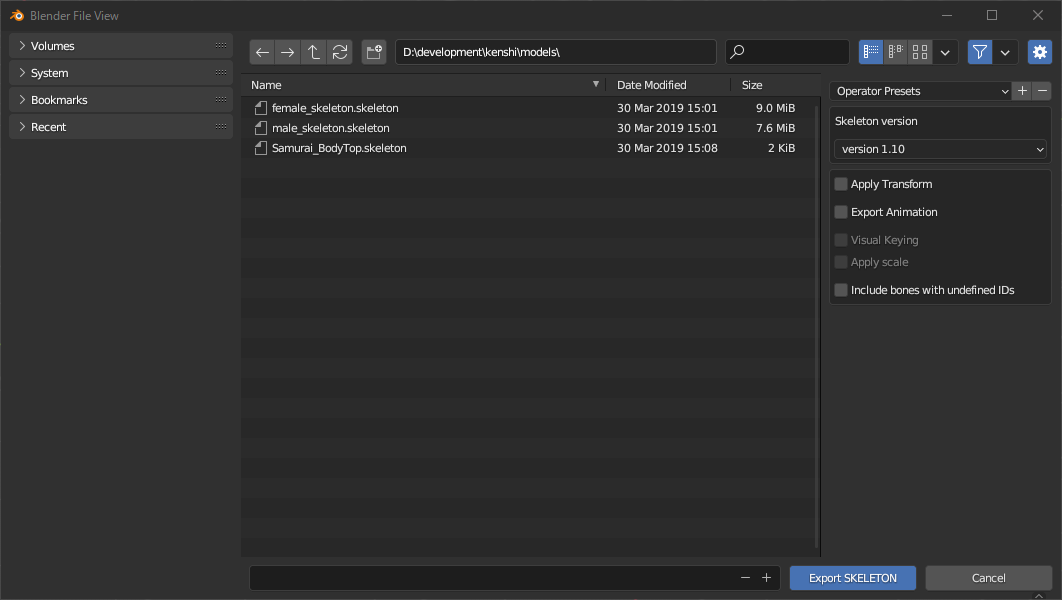1062x600 pixels.
Task: Sort files by the Size column
Action: click(x=773, y=85)
